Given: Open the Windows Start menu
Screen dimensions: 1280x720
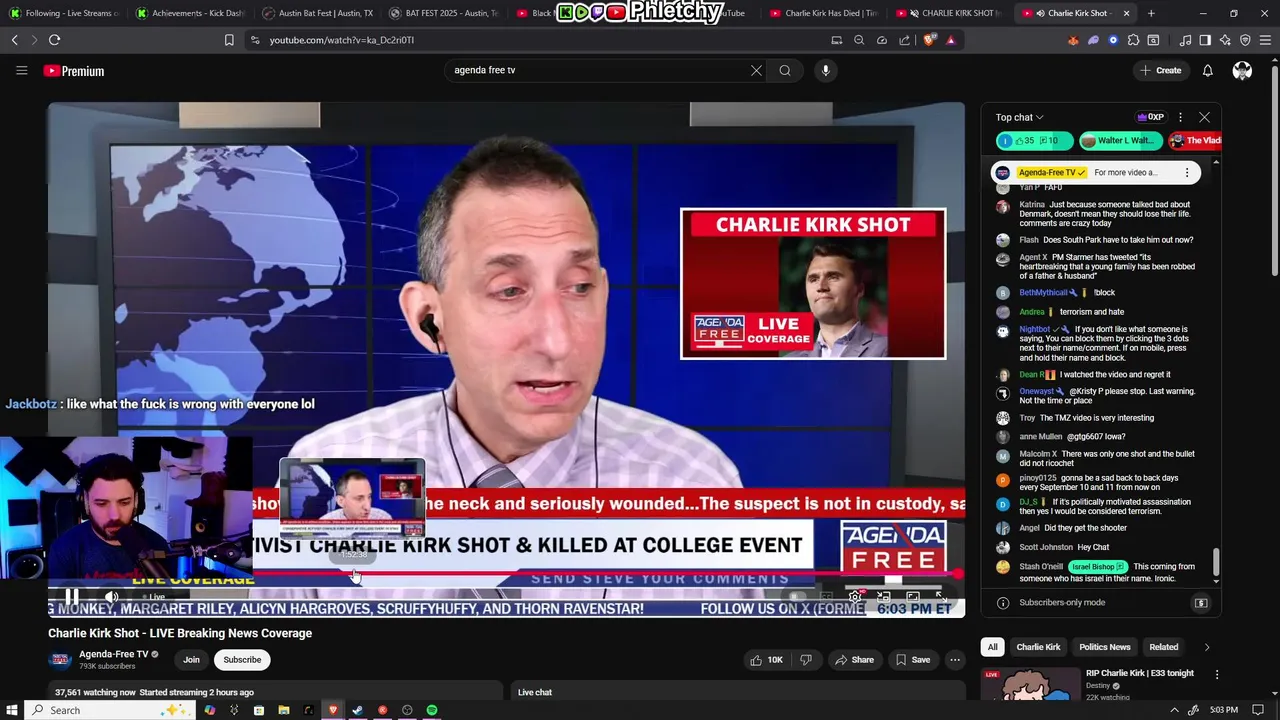Looking at the screenshot, I should (x=11, y=710).
